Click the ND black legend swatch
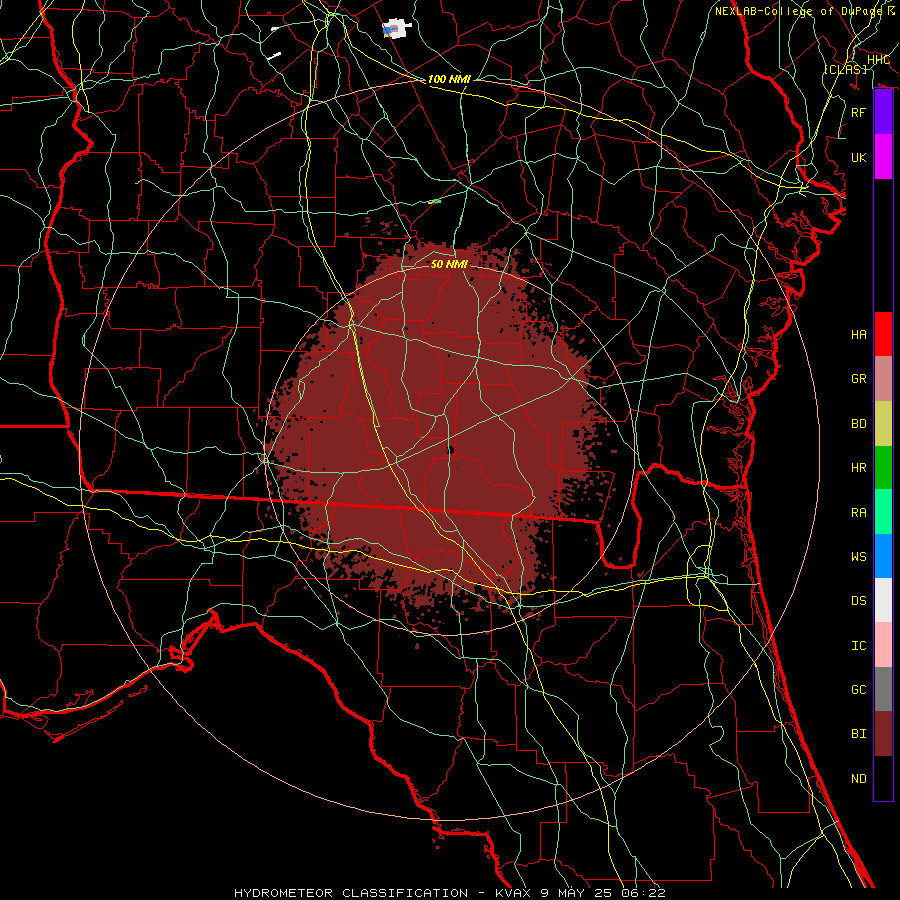 click(x=883, y=778)
